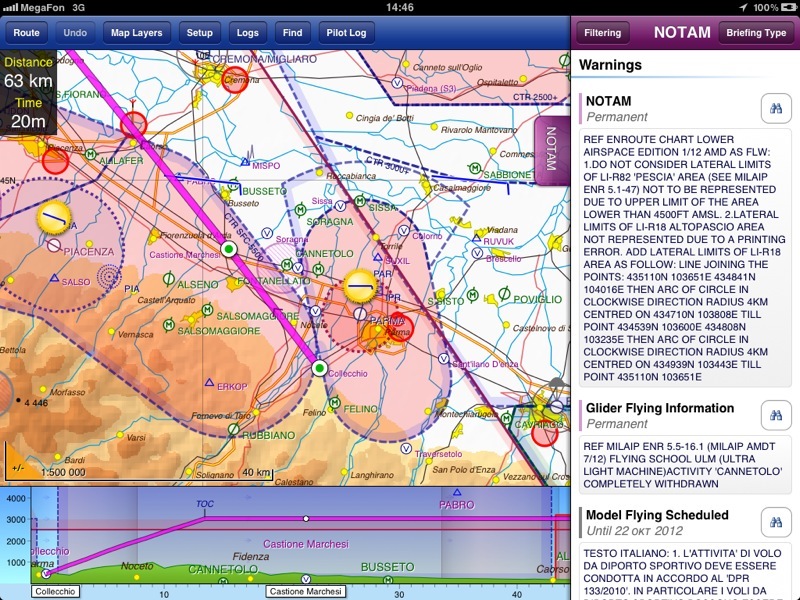Tap the ERKOP triangle waypoint on map
The height and width of the screenshot is (600, 800).
209,383
